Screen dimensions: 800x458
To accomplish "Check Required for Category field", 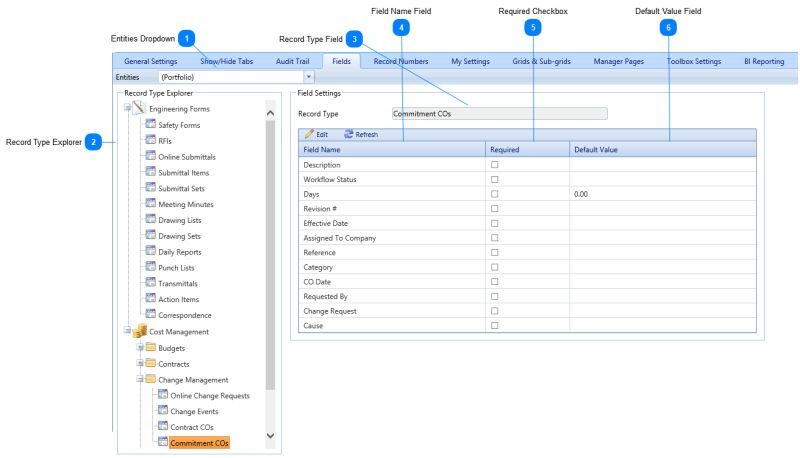I will click(x=494, y=267).
